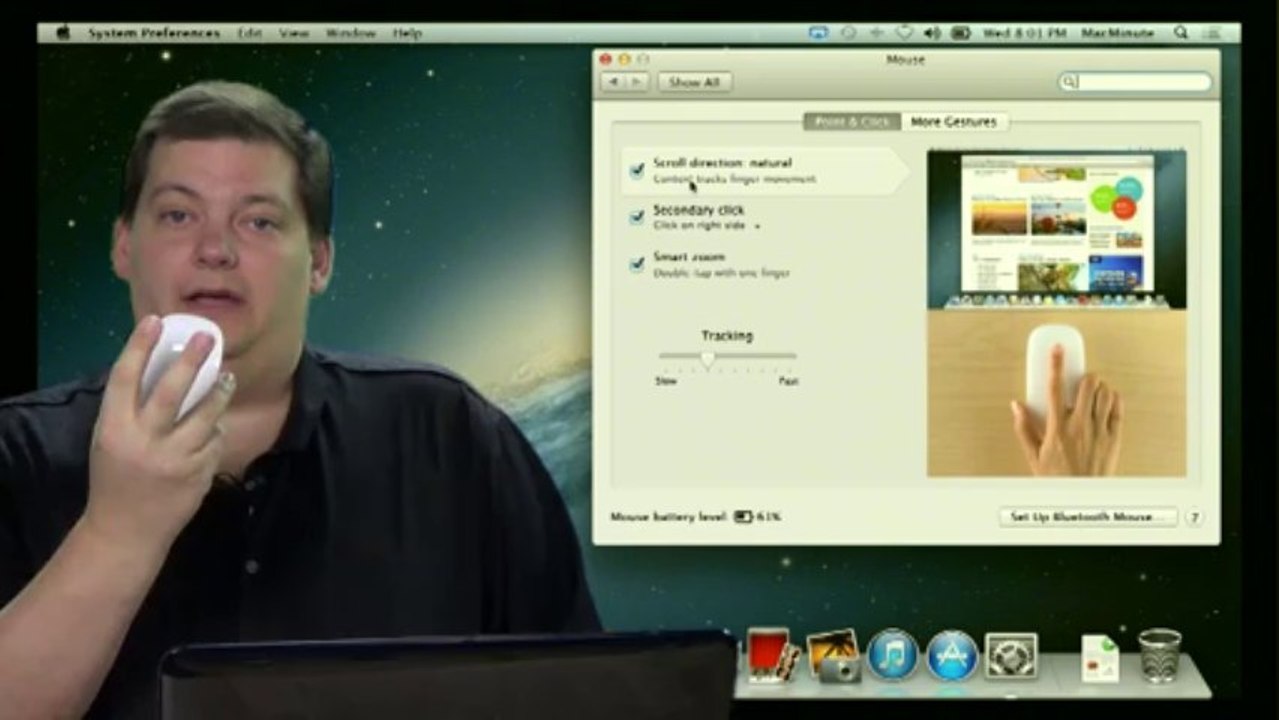Open the Window menu
Viewport: 1279px width, 720px height.
pyautogui.click(x=351, y=33)
